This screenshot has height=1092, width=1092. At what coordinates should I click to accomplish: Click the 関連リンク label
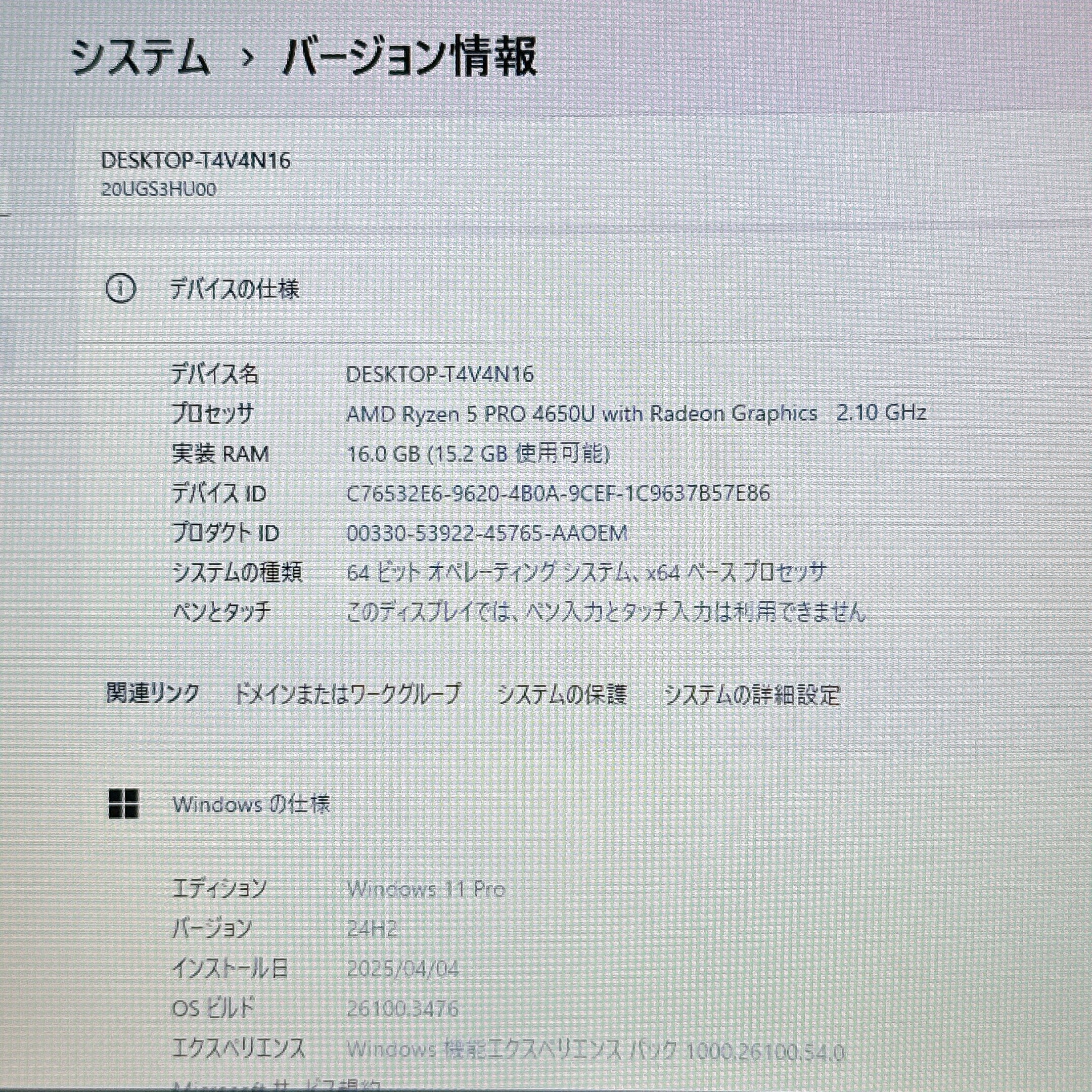coord(153,694)
